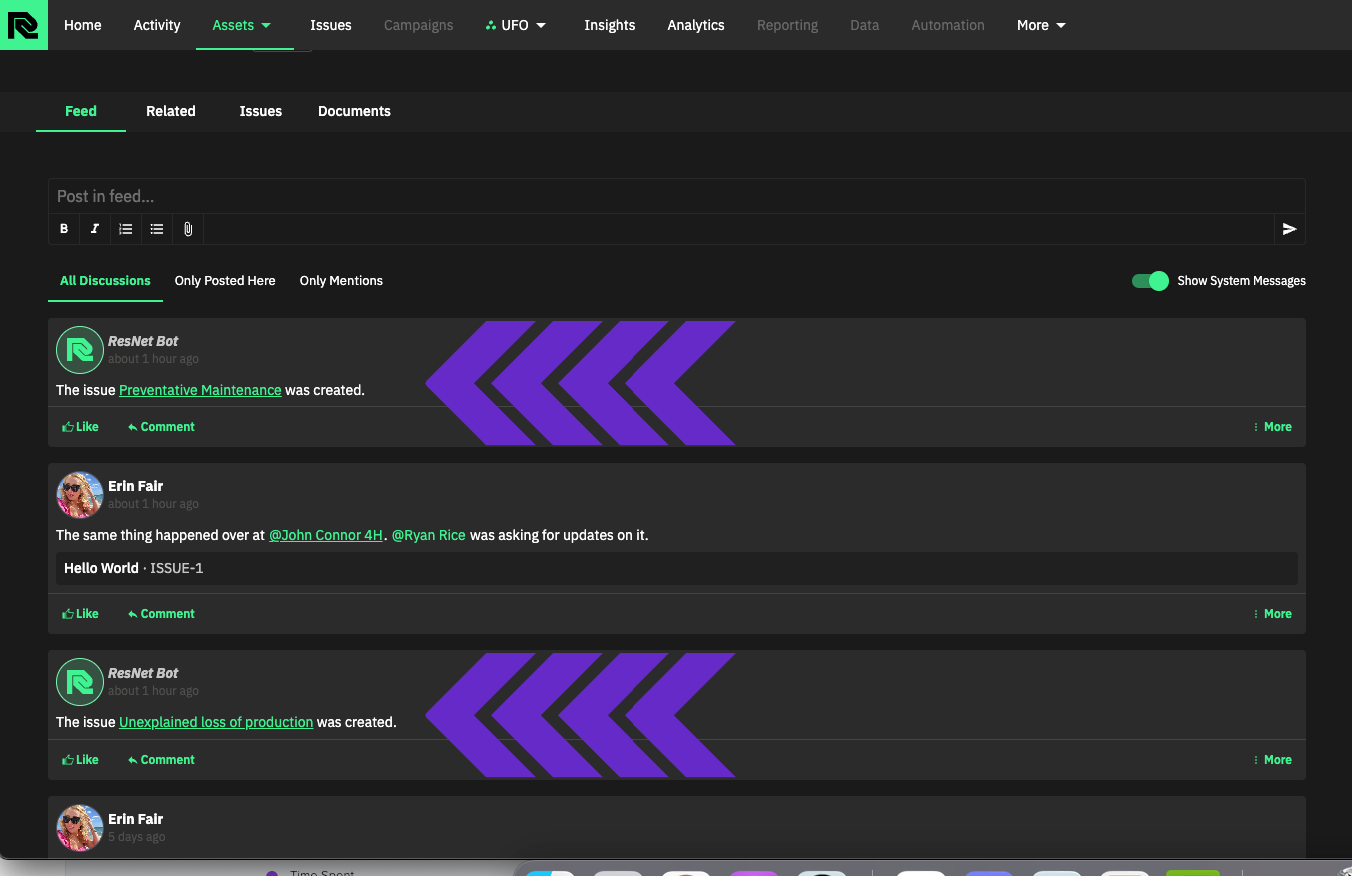Select the Only Mentions filter

click(341, 281)
